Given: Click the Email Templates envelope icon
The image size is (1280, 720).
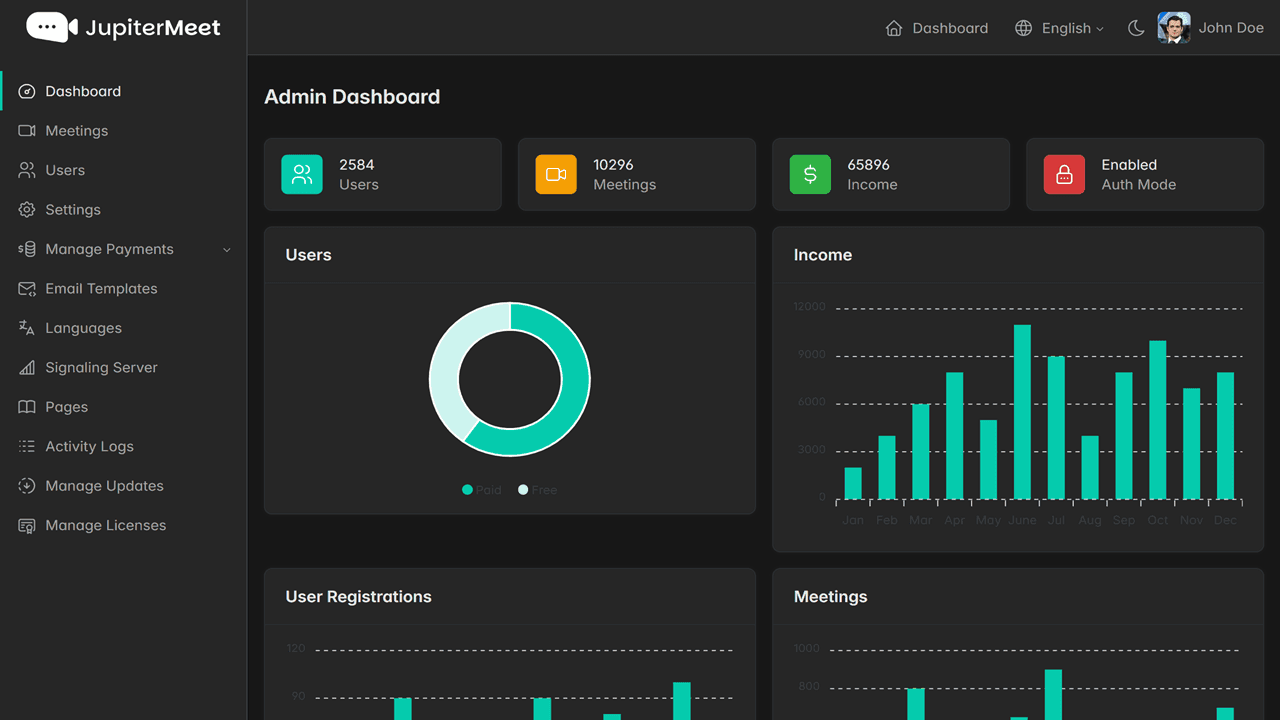Looking at the screenshot, I should (x=27, y=289).
